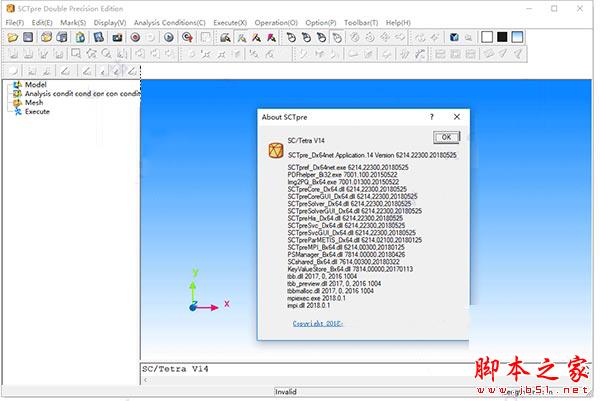The image size is (600, 401).
Task: Select the magenta picker tool icon
Action: [272, 37]
